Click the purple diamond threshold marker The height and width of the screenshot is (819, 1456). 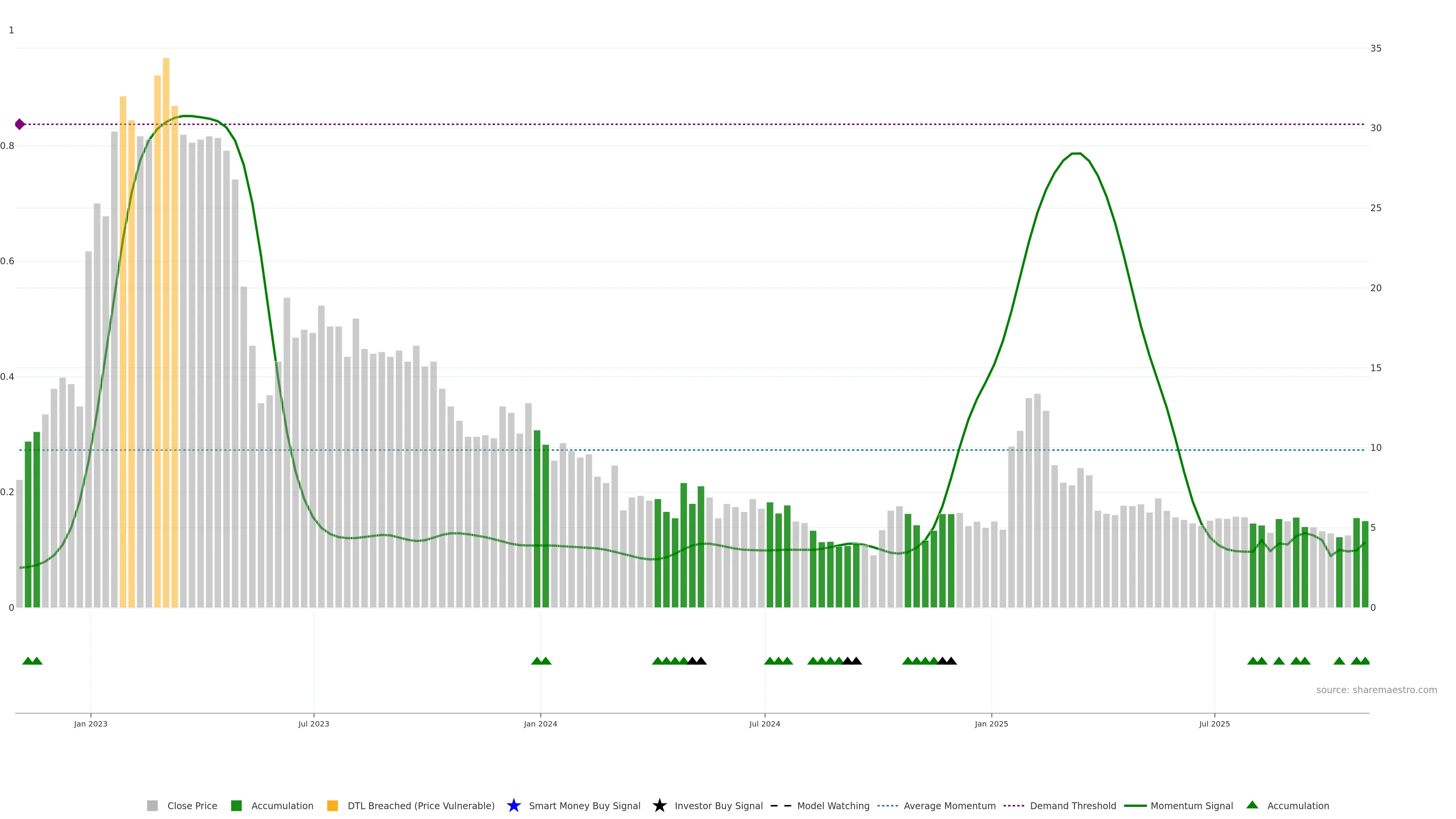point(20,124)
